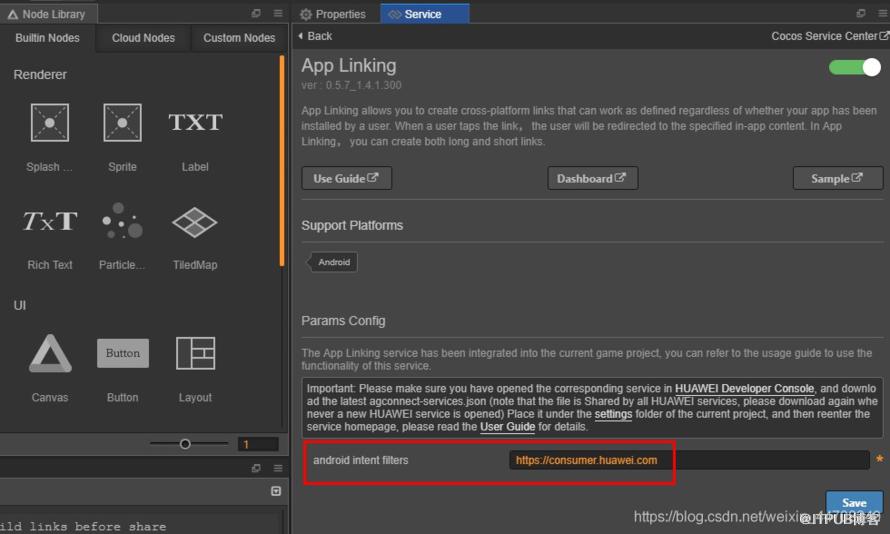This screenshot has width=890, height=534.
Task: Open the Dashboard button
Action: (x=593, y=178)
